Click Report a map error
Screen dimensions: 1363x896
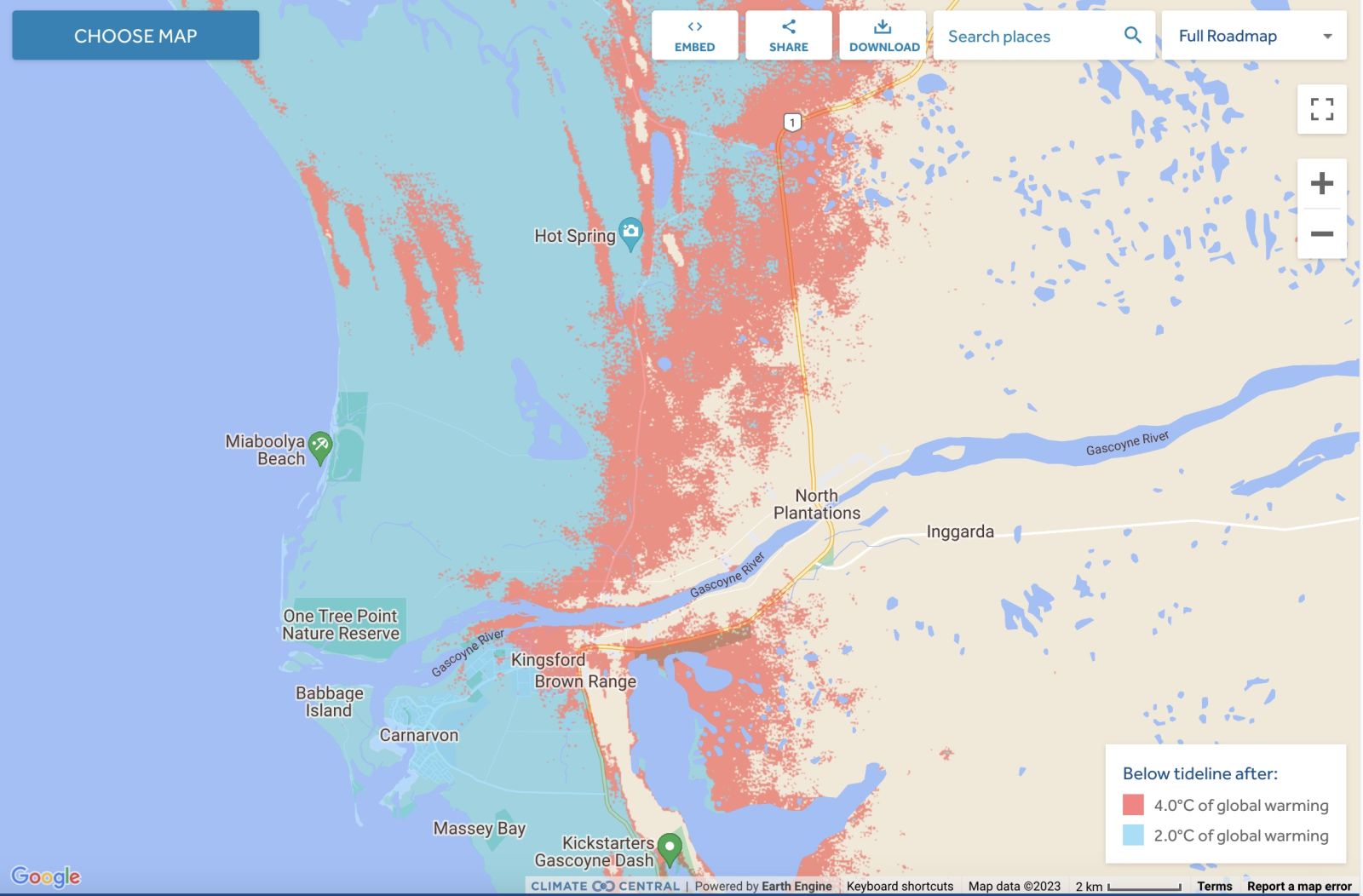(x=1299, y=886)
